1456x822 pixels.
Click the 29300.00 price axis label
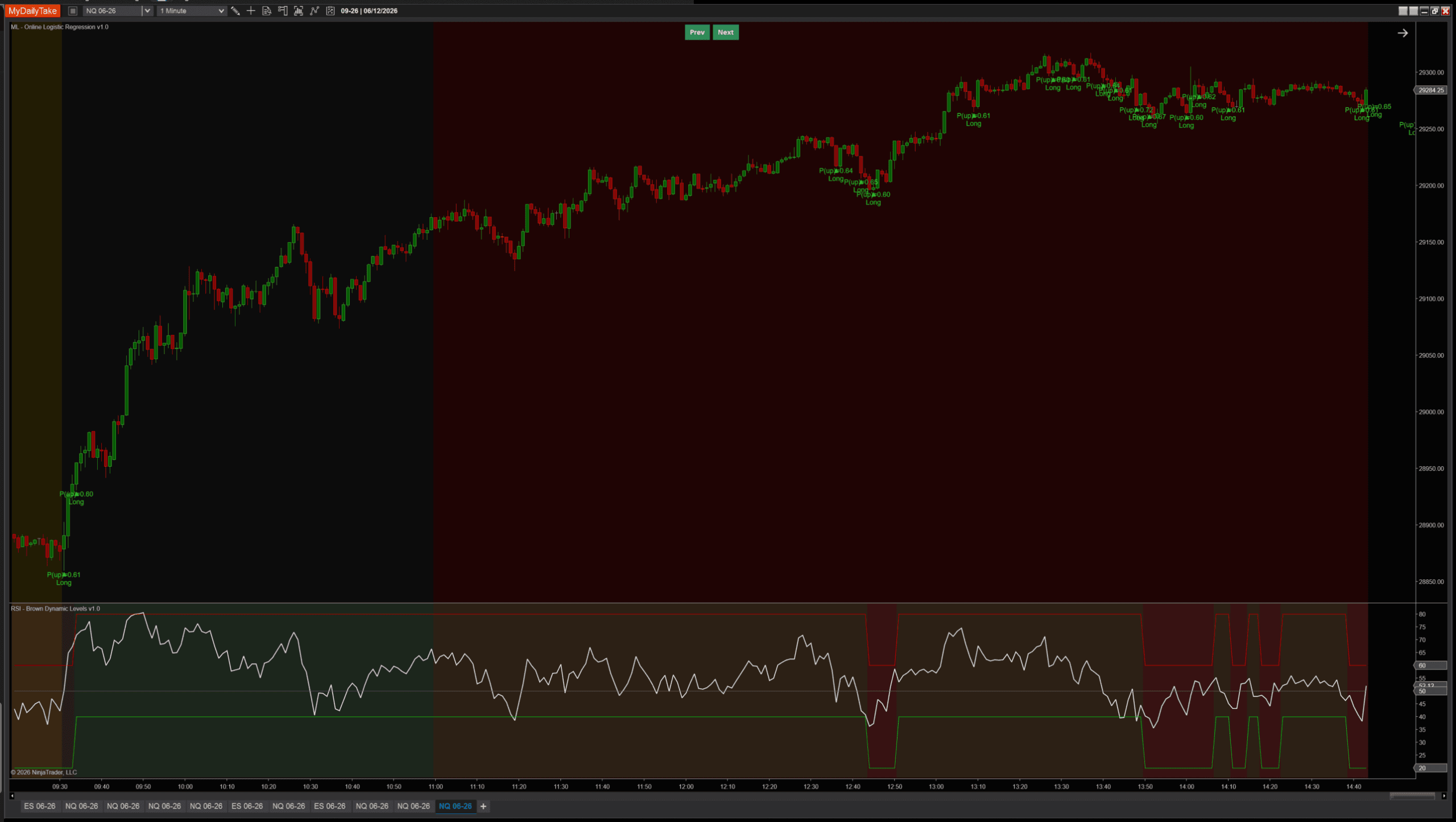click(1431, 73)
